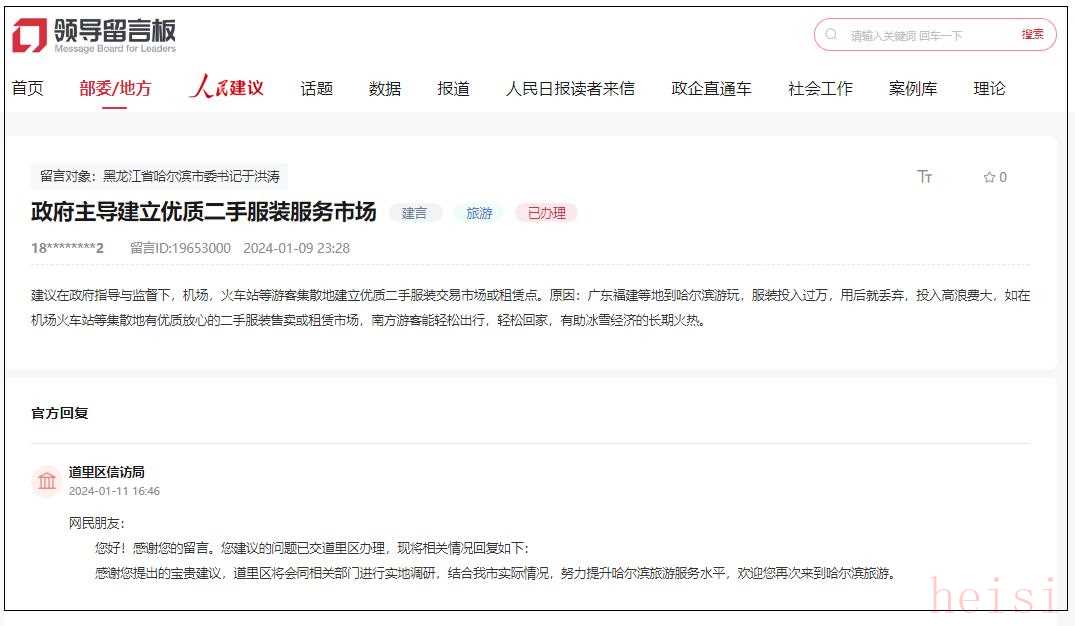Click the 搜索 search button

pos(1032,34)
